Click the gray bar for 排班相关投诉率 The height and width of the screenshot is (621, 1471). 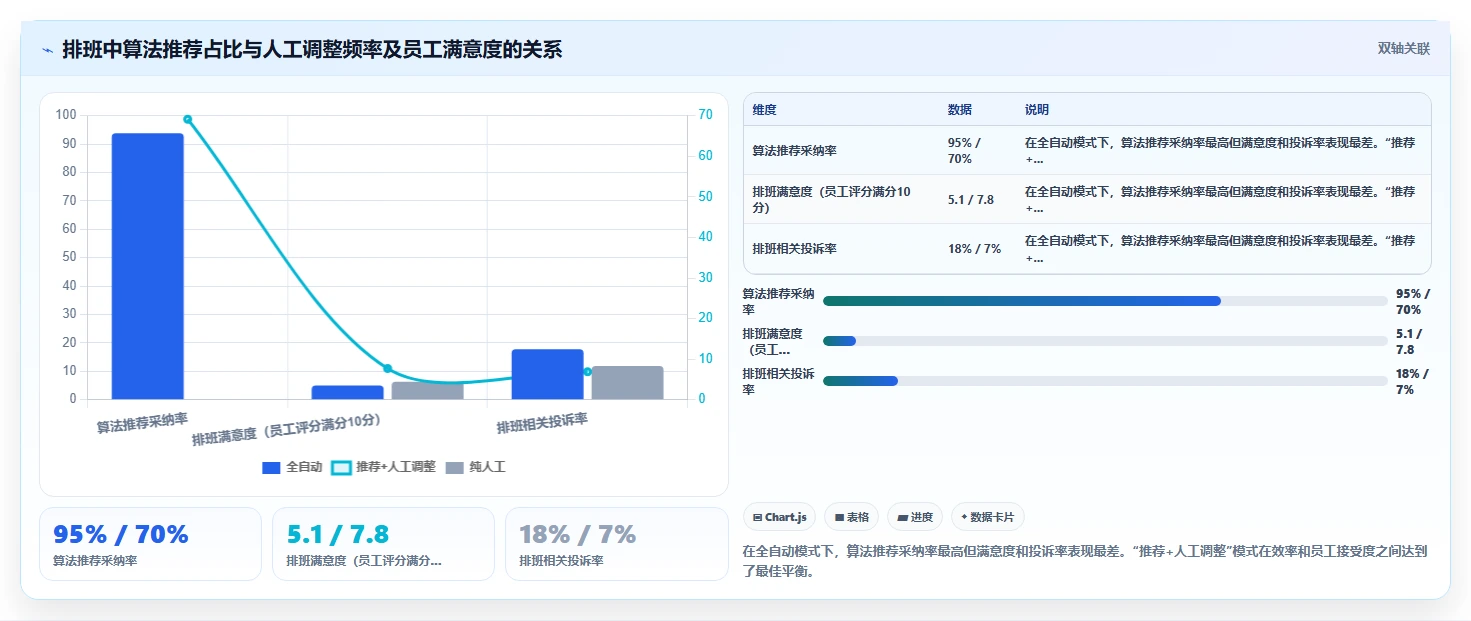(x=627, y=383)
